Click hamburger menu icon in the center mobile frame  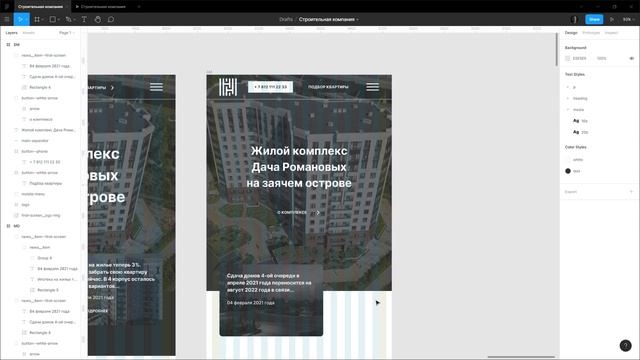372,87
